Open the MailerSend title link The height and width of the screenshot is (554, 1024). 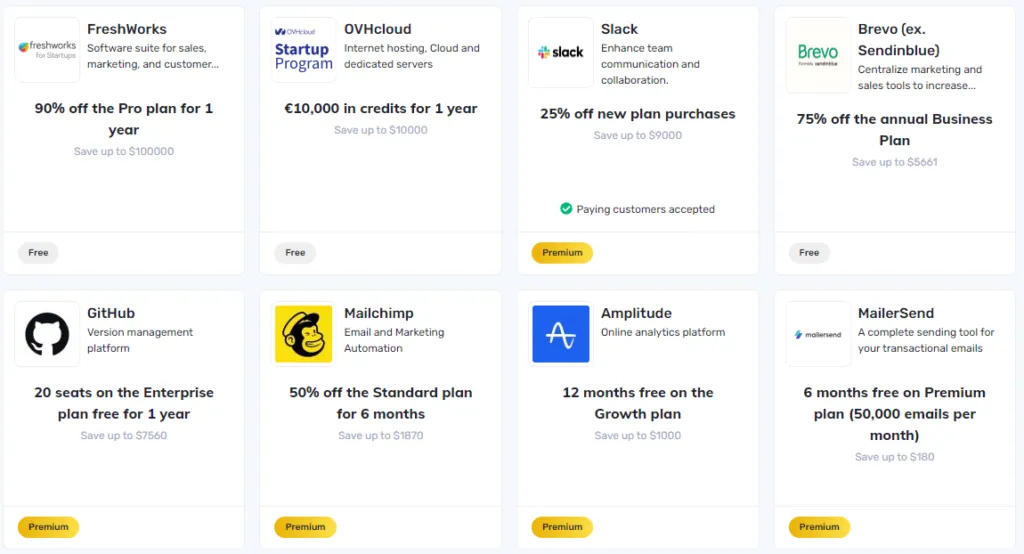[x=896, y=313]
